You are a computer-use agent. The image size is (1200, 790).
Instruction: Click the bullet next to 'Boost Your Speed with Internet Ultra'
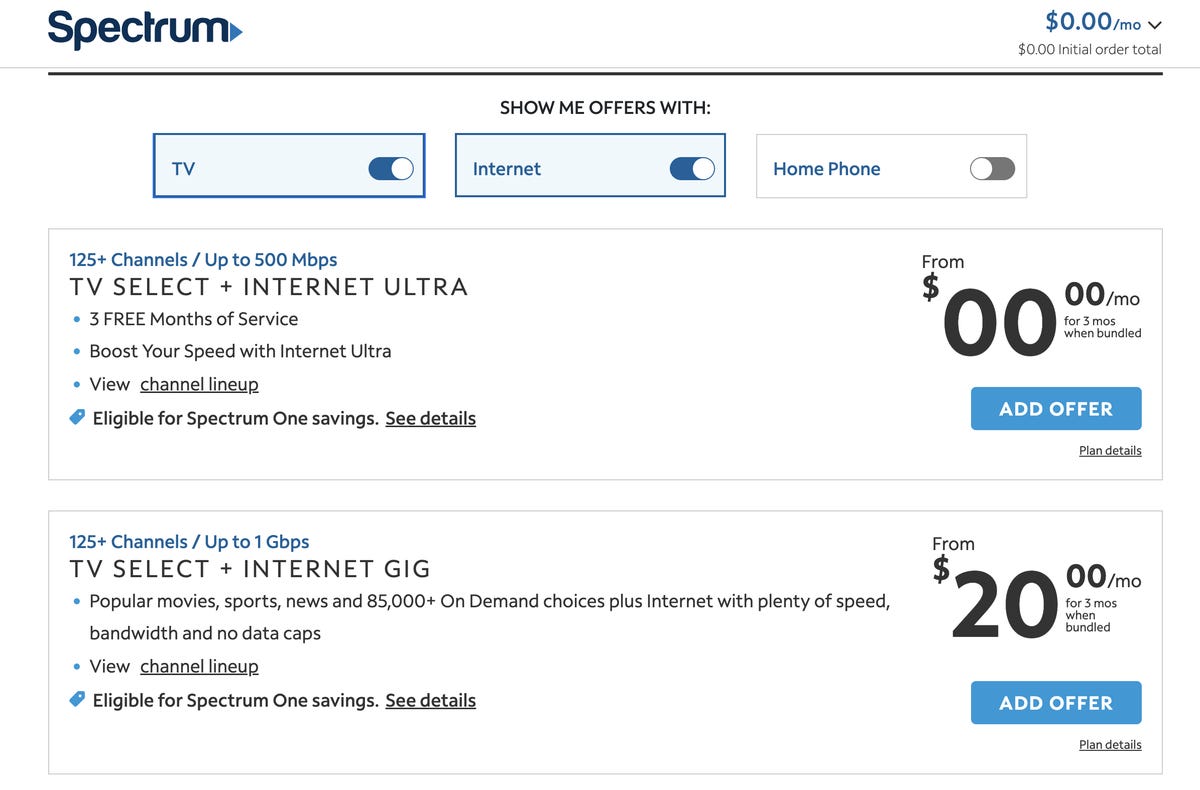click(76, 351)
